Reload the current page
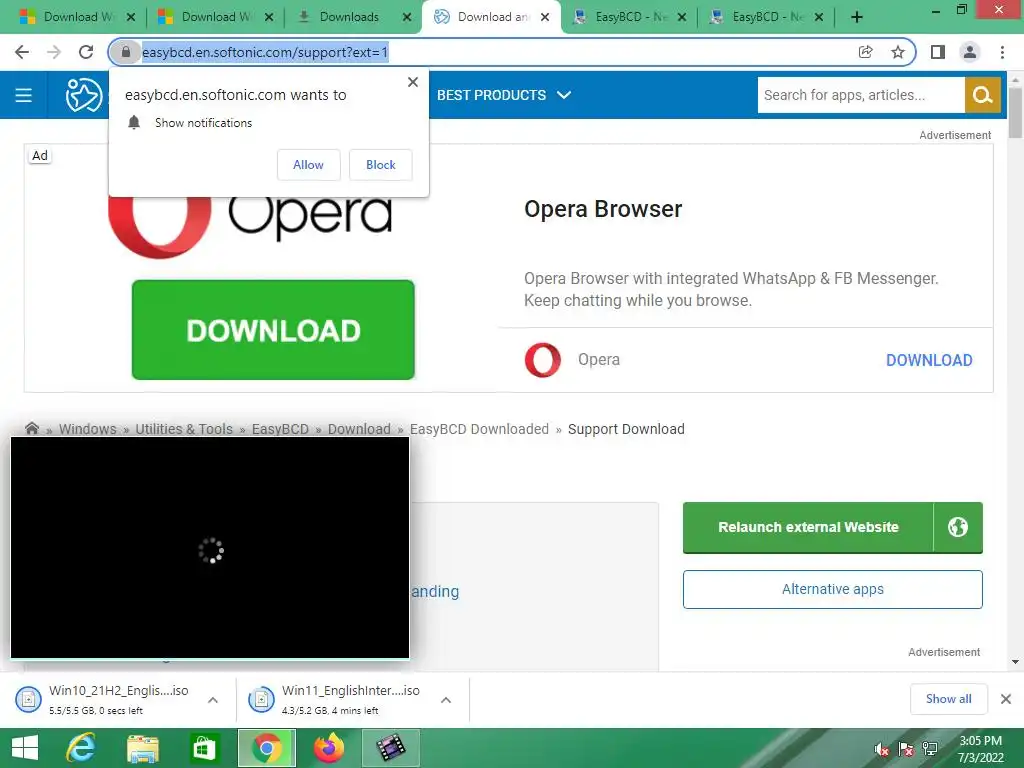 pos(86,52)
